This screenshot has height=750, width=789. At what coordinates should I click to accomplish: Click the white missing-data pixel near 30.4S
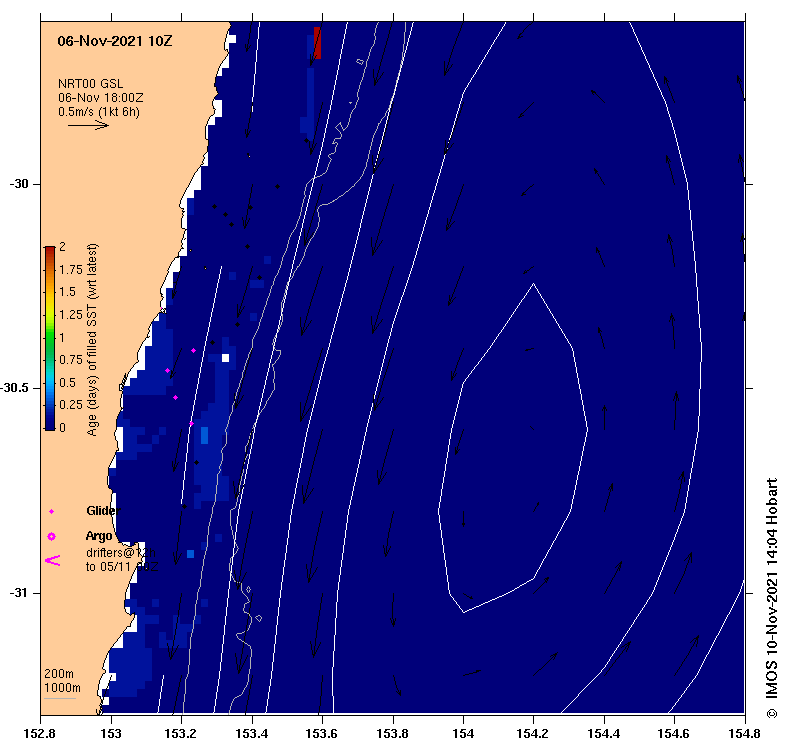[225, 358]
